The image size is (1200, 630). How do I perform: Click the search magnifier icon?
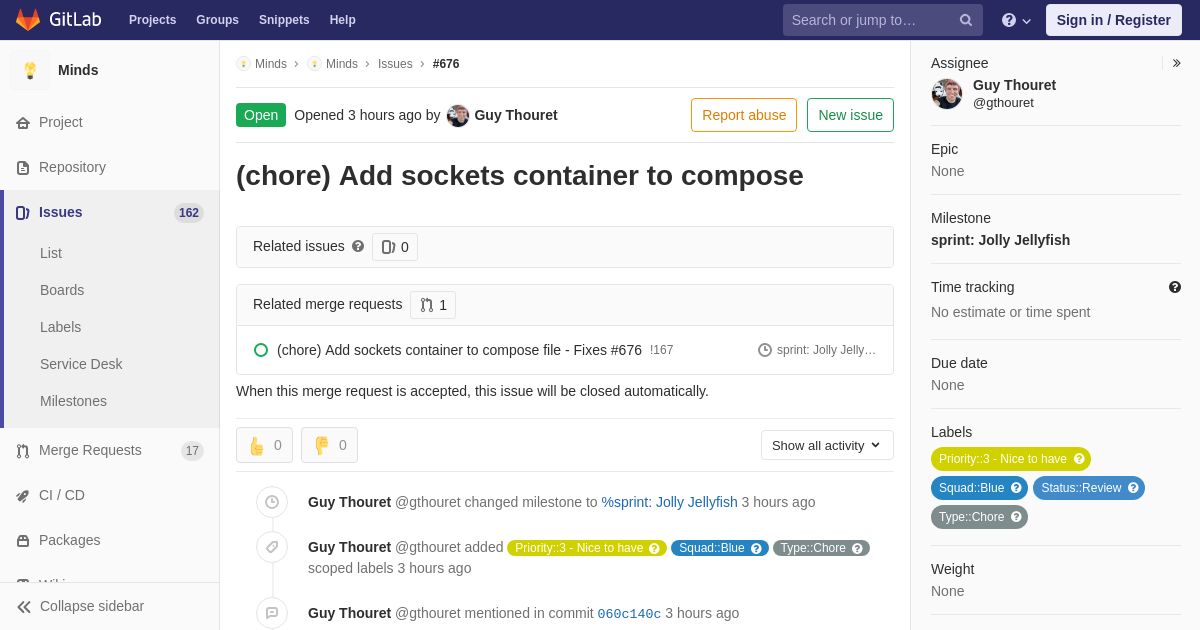click(965, 20)
